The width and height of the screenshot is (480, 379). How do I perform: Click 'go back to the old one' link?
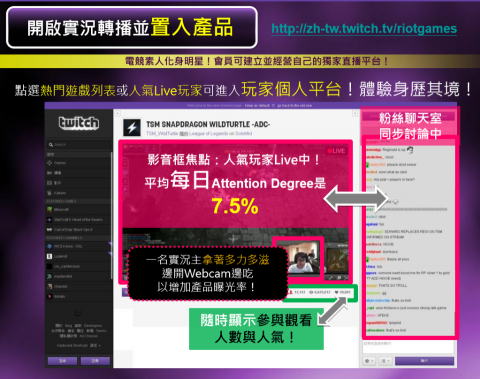point(294,106)
